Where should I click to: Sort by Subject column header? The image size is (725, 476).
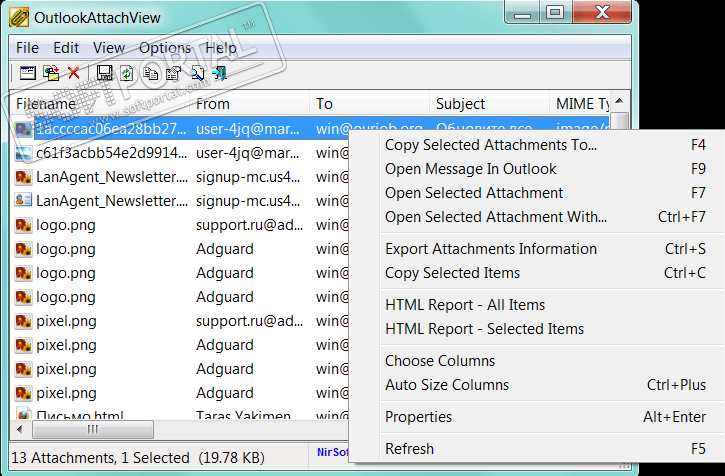[x=489, y=104]
